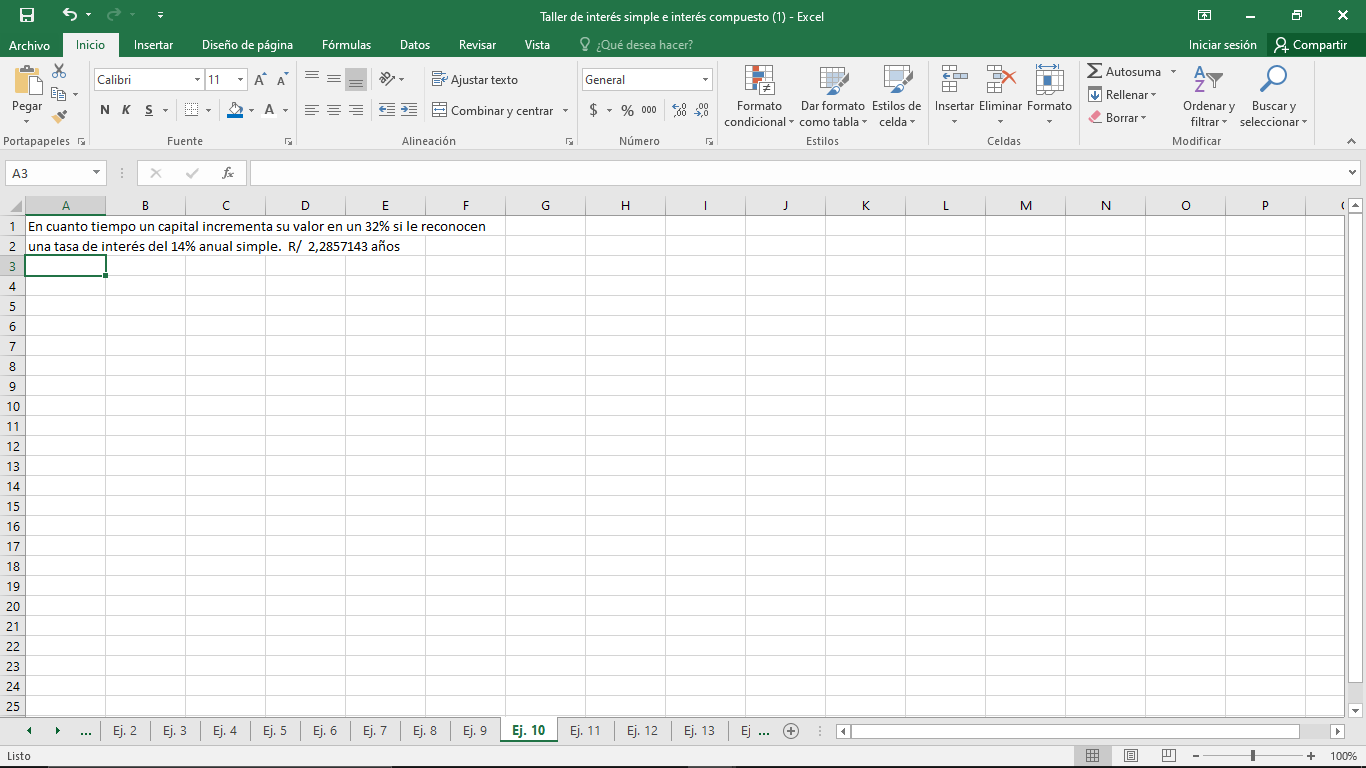This screenshot has height=768, width=1366.
Task: Apply the percent number format icon
Action: point(625,110)
